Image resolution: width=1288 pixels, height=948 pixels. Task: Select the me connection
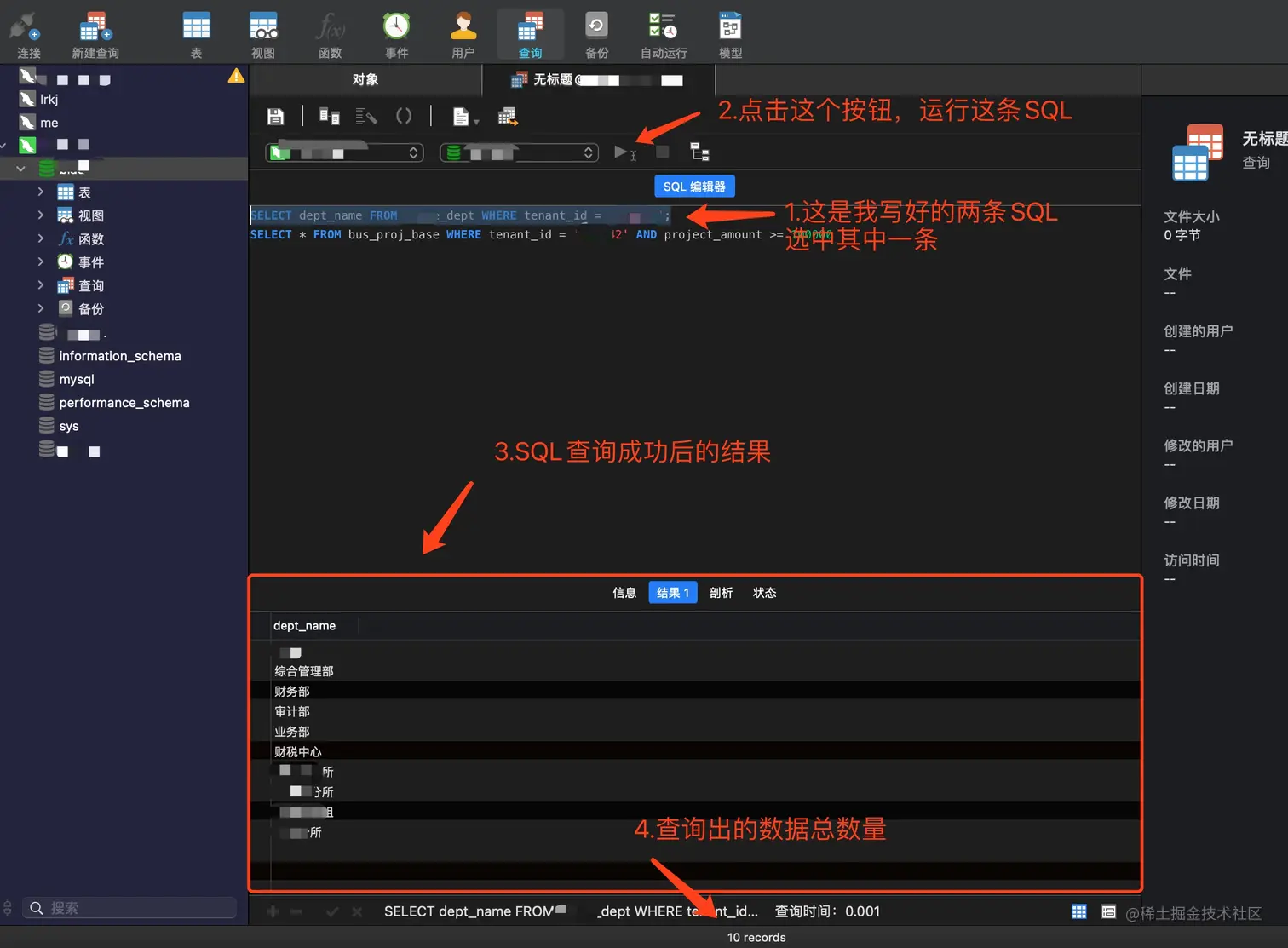coord(49,123)
